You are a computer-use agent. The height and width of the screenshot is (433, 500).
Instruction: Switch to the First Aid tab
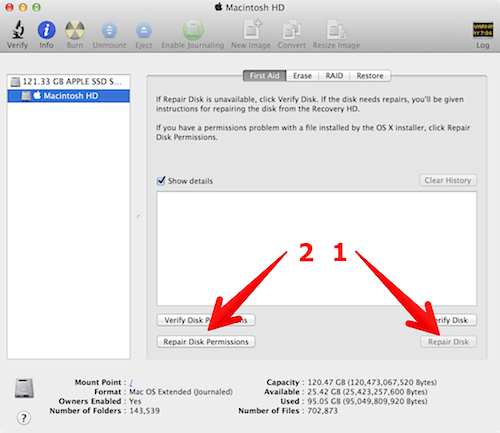(265, 76)
